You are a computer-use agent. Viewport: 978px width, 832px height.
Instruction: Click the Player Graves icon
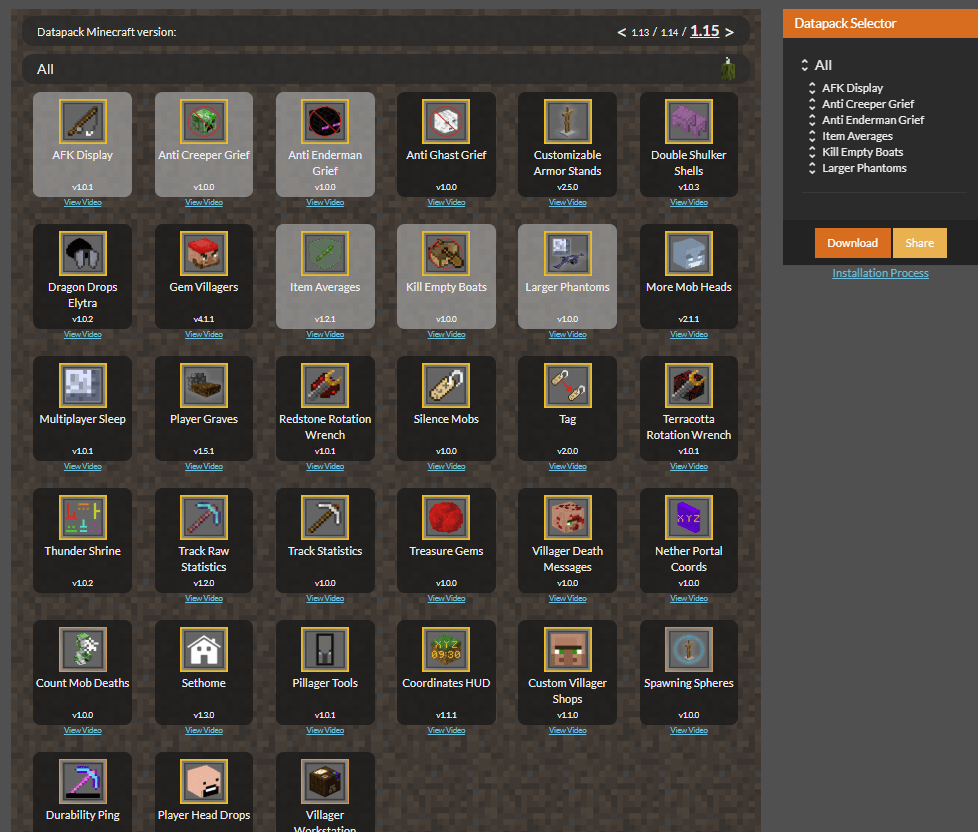pos(204,385)
